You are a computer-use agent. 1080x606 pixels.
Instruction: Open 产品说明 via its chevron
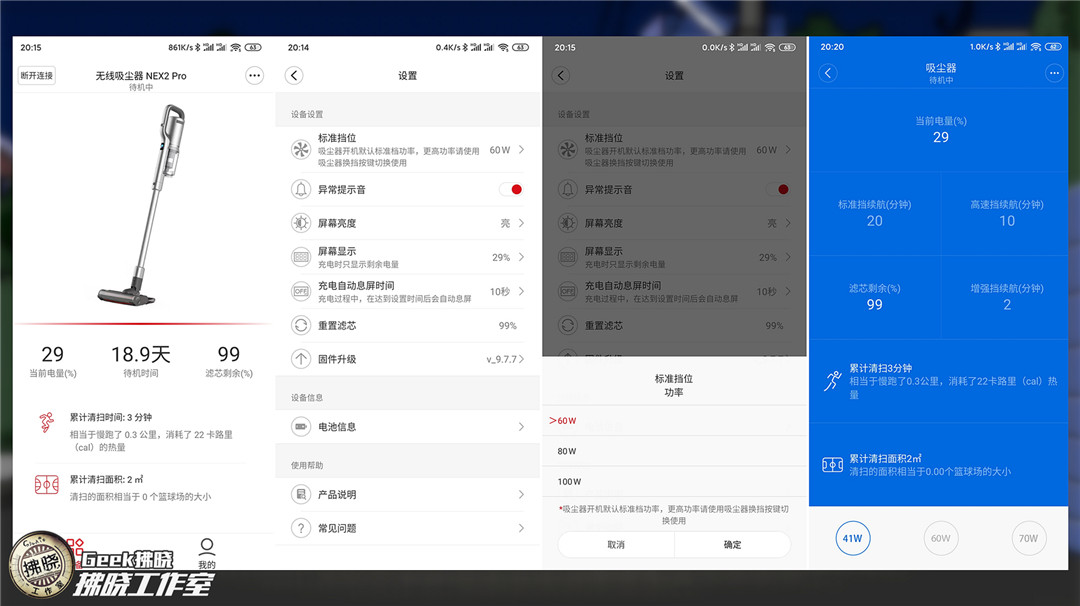click(521, 494)
